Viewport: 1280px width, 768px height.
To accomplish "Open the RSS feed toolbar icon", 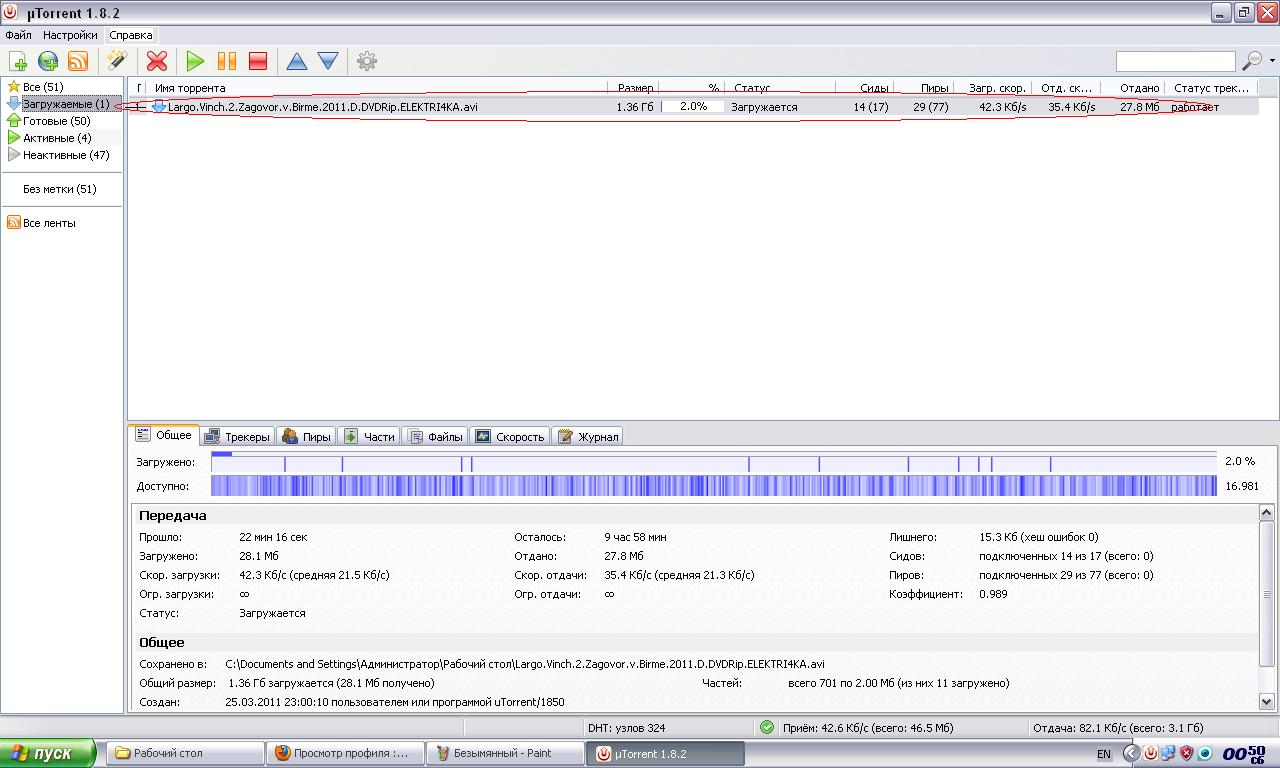I will point(78,61).
